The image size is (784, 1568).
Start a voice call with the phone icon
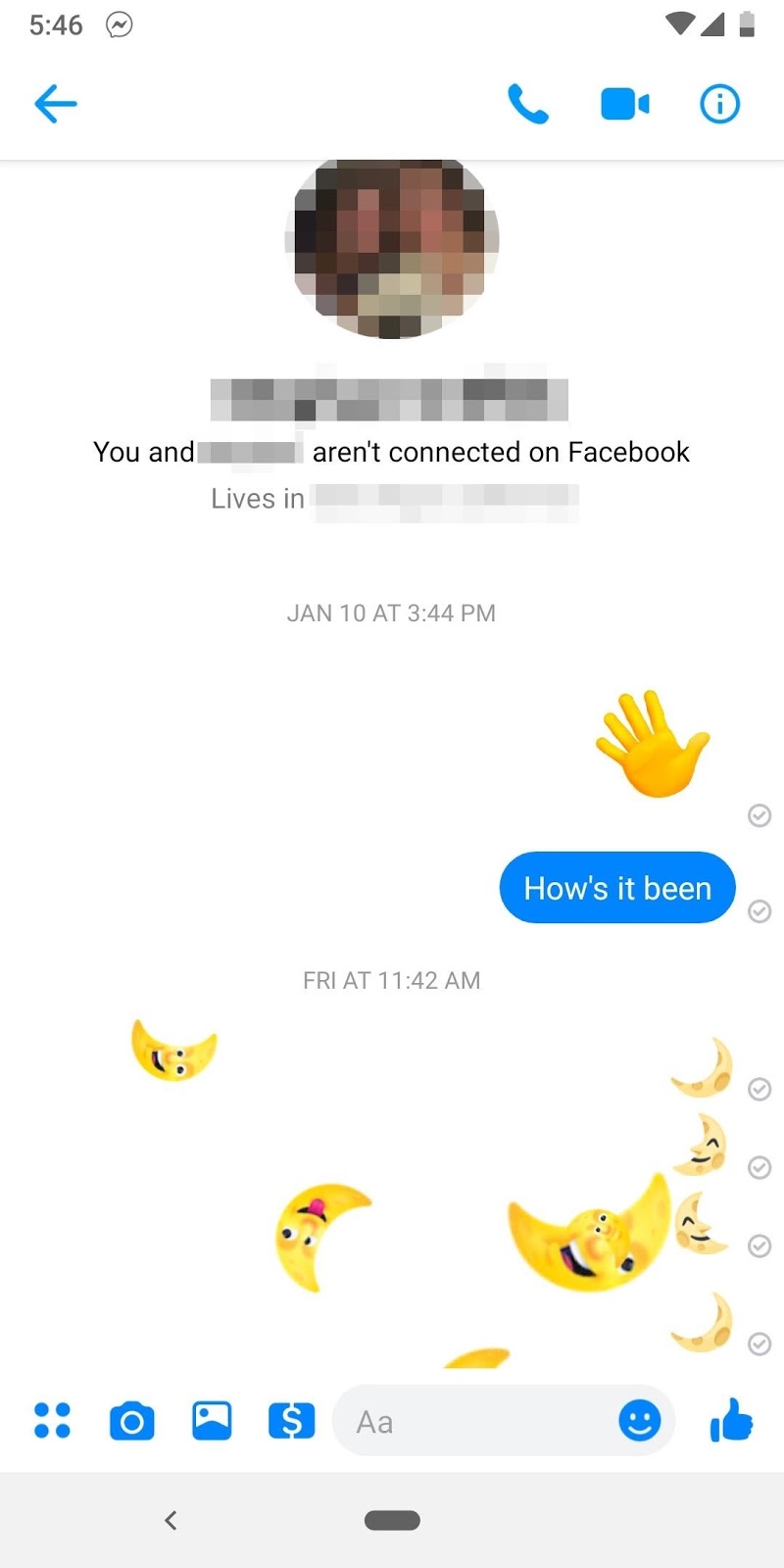point(527,104)
